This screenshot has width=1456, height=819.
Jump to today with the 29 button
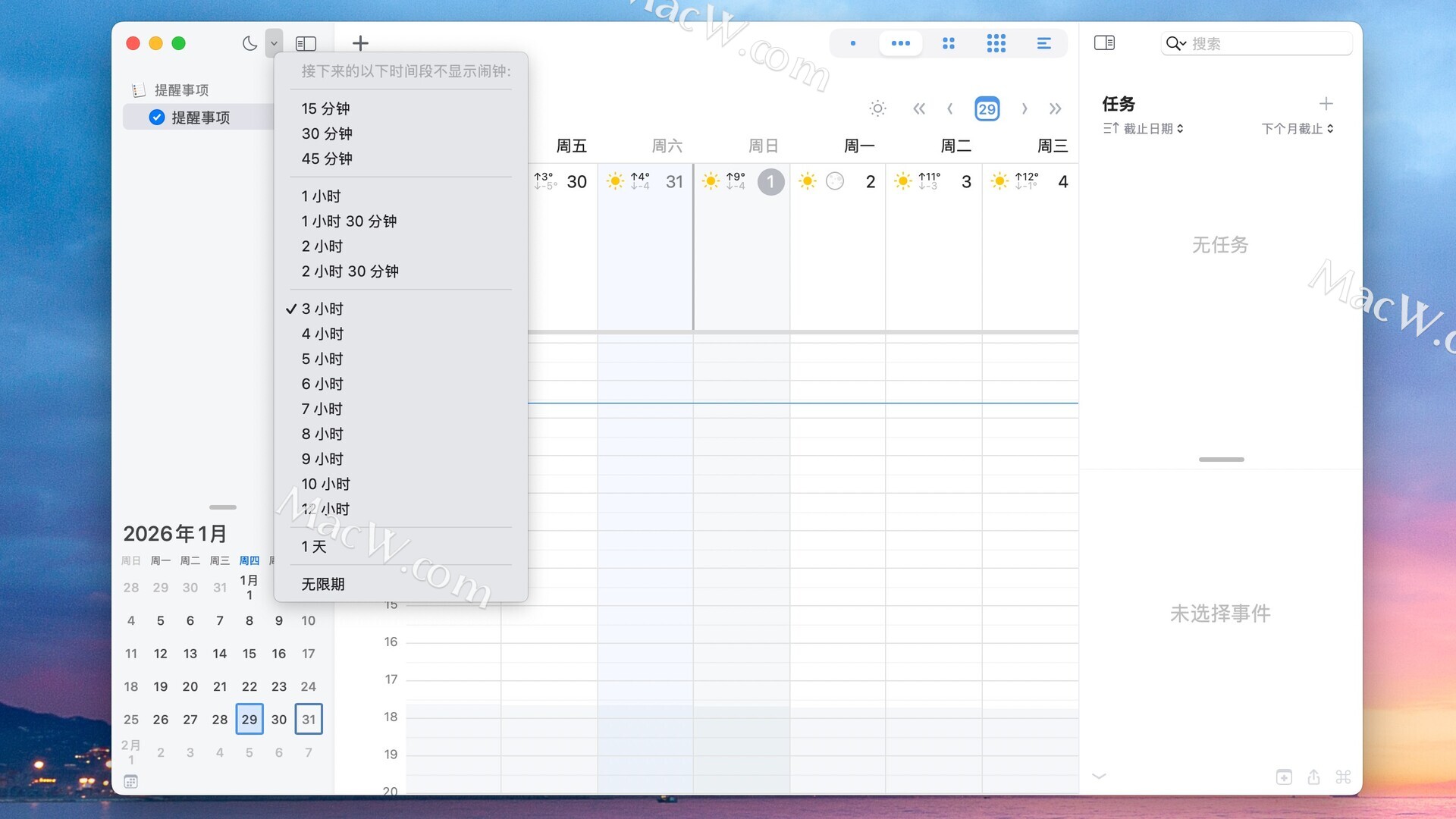coord(987,108)
